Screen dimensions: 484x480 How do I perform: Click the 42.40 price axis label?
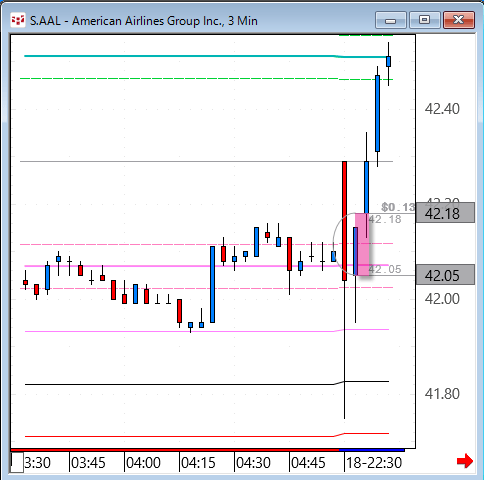[x=442, y=109]
